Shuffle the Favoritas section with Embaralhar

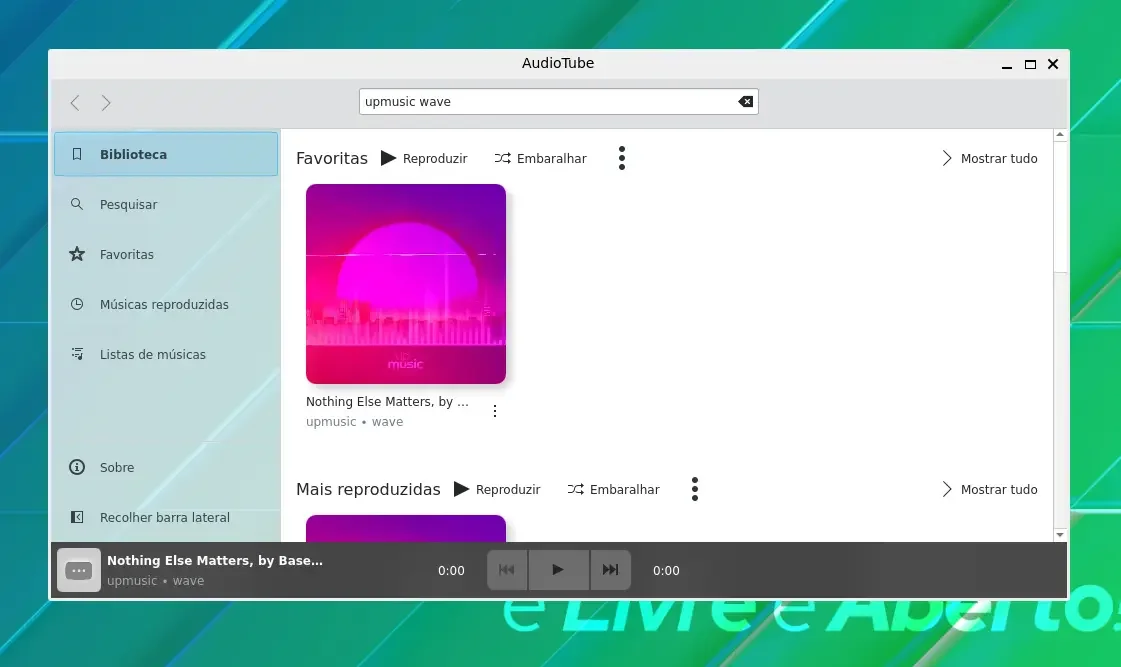[540, 158]
